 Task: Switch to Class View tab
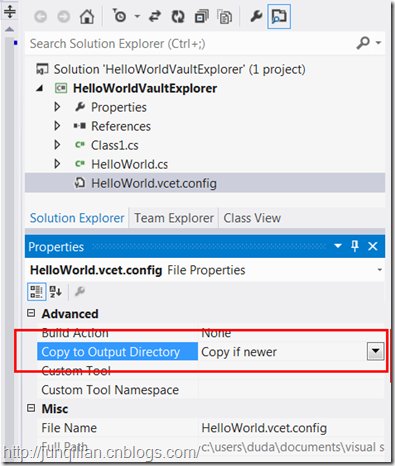(x=252, y=218)
